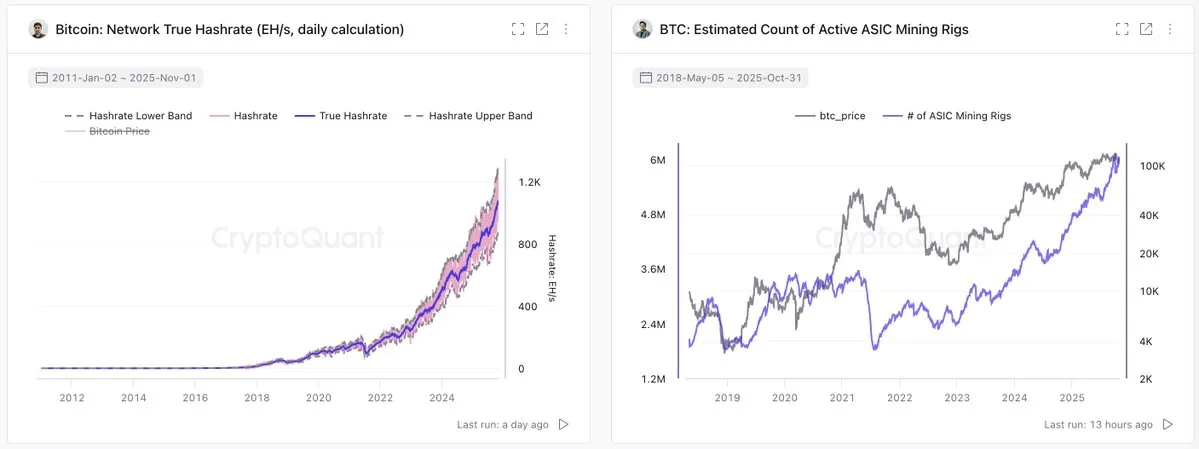Open date range 2011-Jan-02 ~ 2025-Nov-01 picker
This screenshot has width=1199, height=449.
click(x=118, y=77)
